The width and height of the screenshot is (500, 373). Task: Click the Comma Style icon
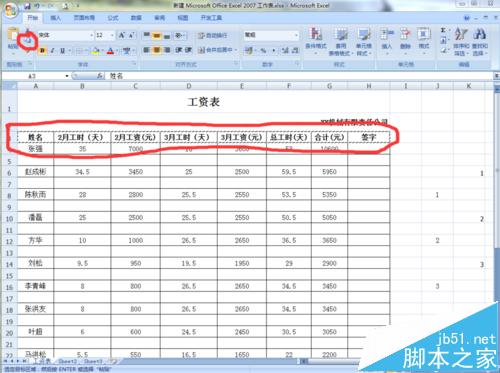click(x=274, y=50)
